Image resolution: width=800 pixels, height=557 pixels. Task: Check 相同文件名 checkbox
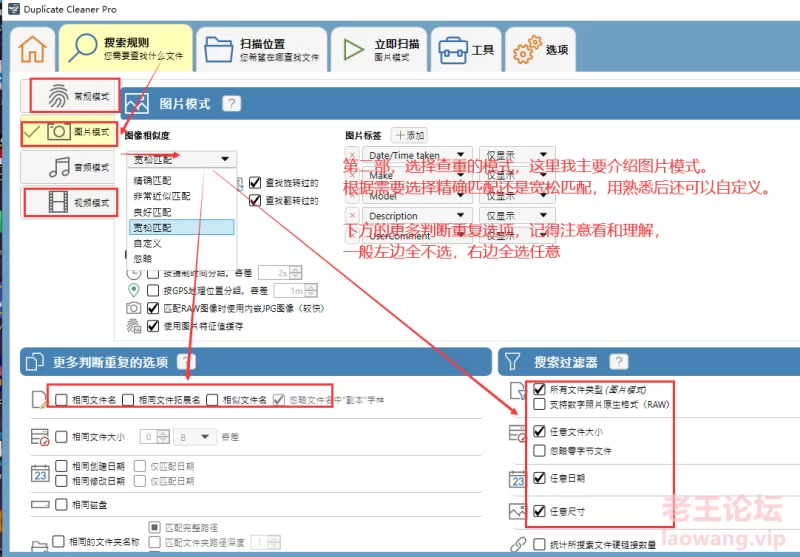click(x=61, y=400)
